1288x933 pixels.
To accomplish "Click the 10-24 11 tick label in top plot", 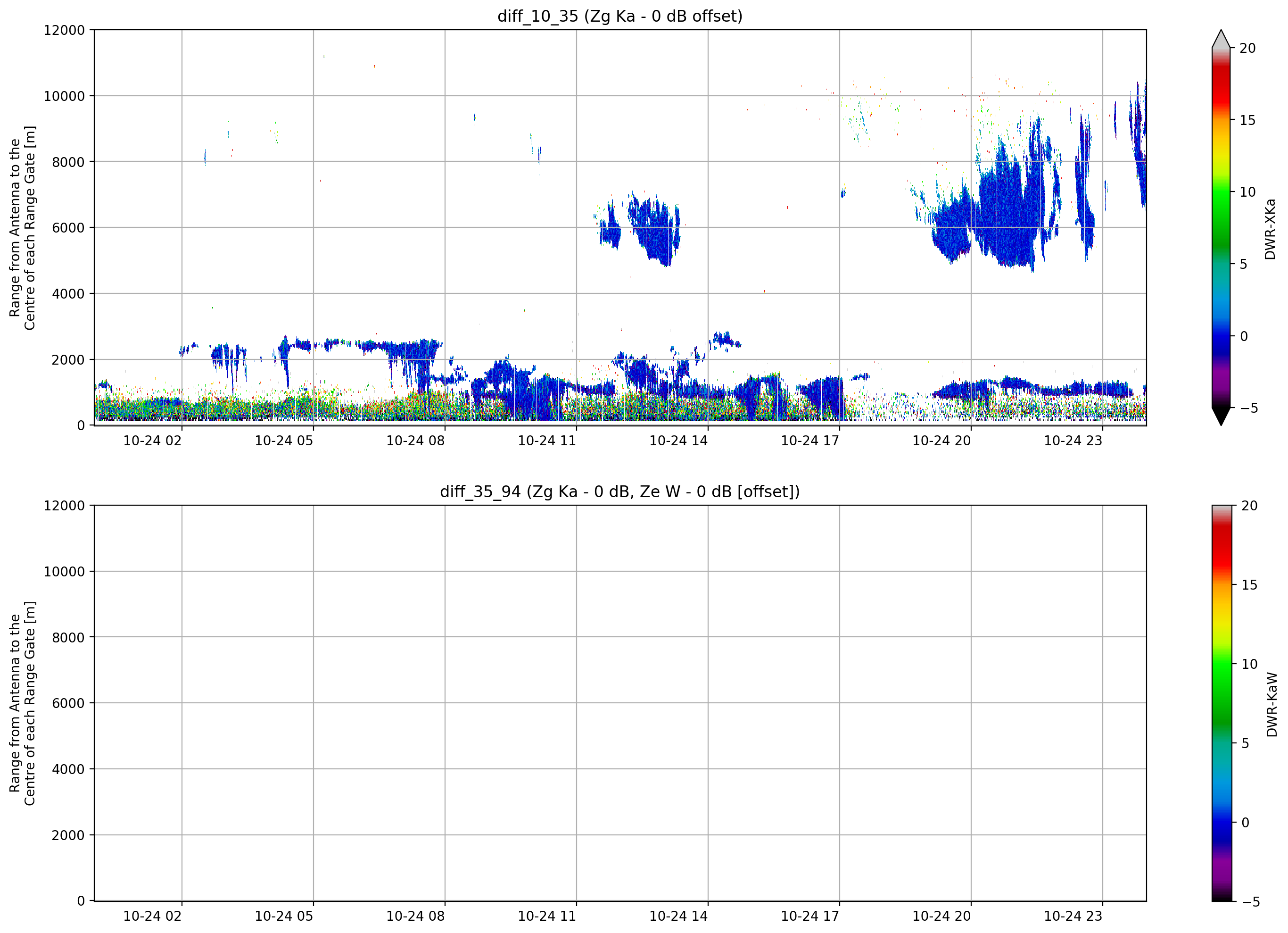I will click(x=547, y=441).
